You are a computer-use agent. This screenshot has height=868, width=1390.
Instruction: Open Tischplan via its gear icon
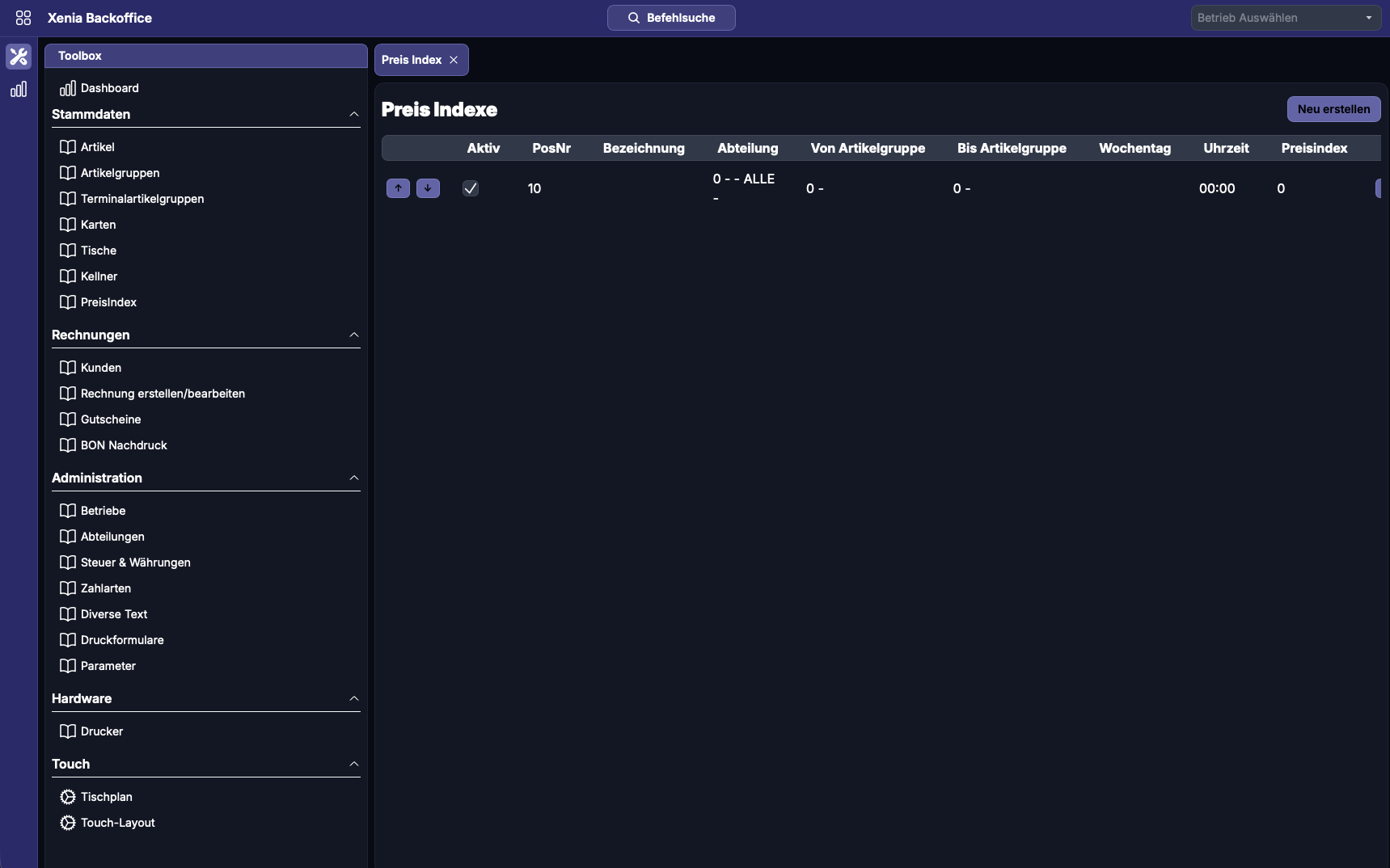(68, 797)
